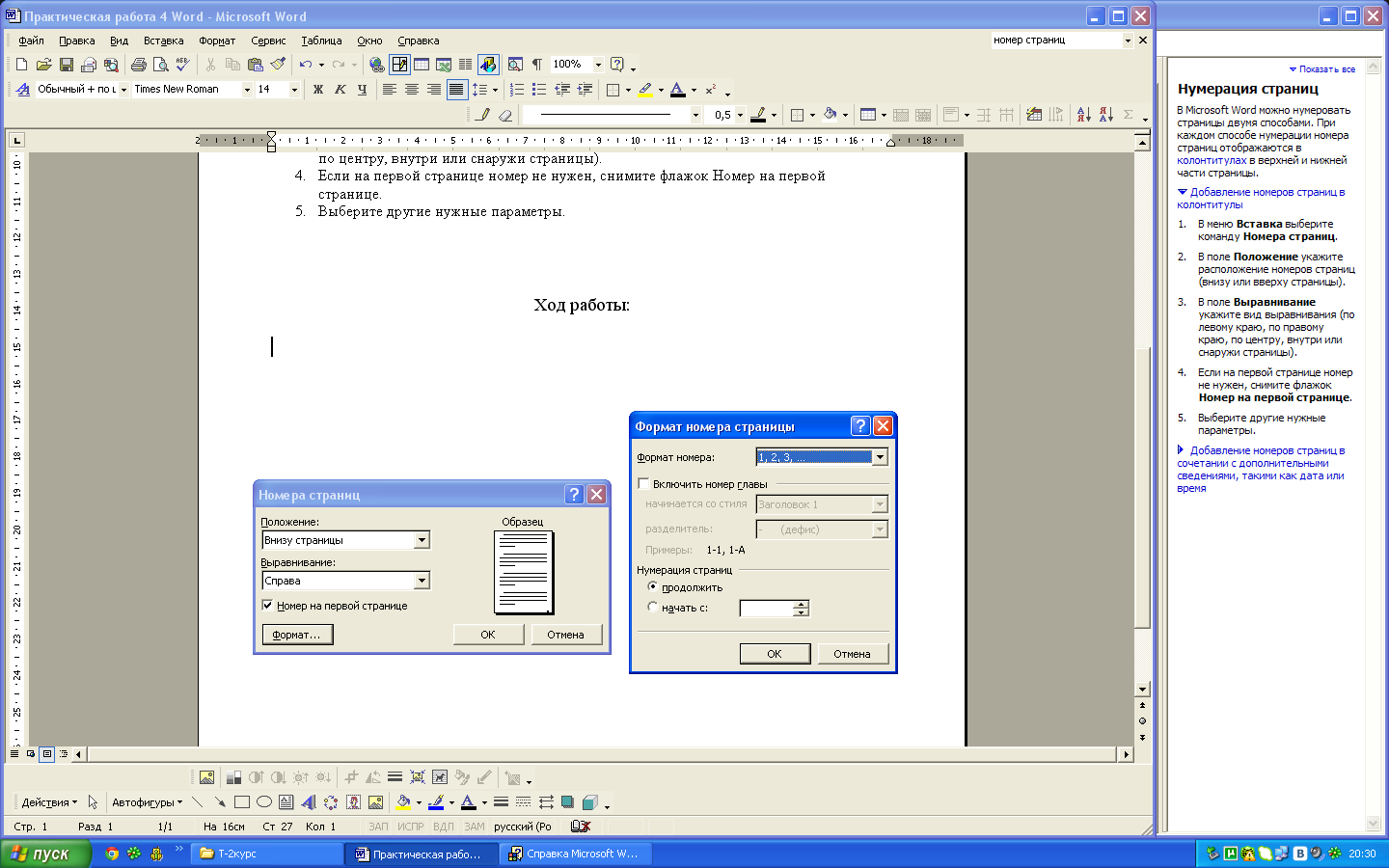Open the 'Т-2курс' folder taskbar button
The height and width of the screenshot is (868, 1389).
[x=268, y=854]
